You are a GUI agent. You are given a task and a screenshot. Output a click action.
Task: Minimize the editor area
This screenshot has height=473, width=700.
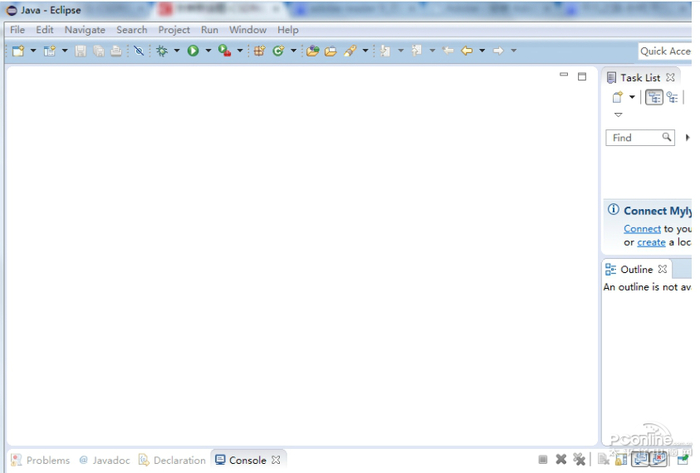pyautogui.click(x=564, y=75)
